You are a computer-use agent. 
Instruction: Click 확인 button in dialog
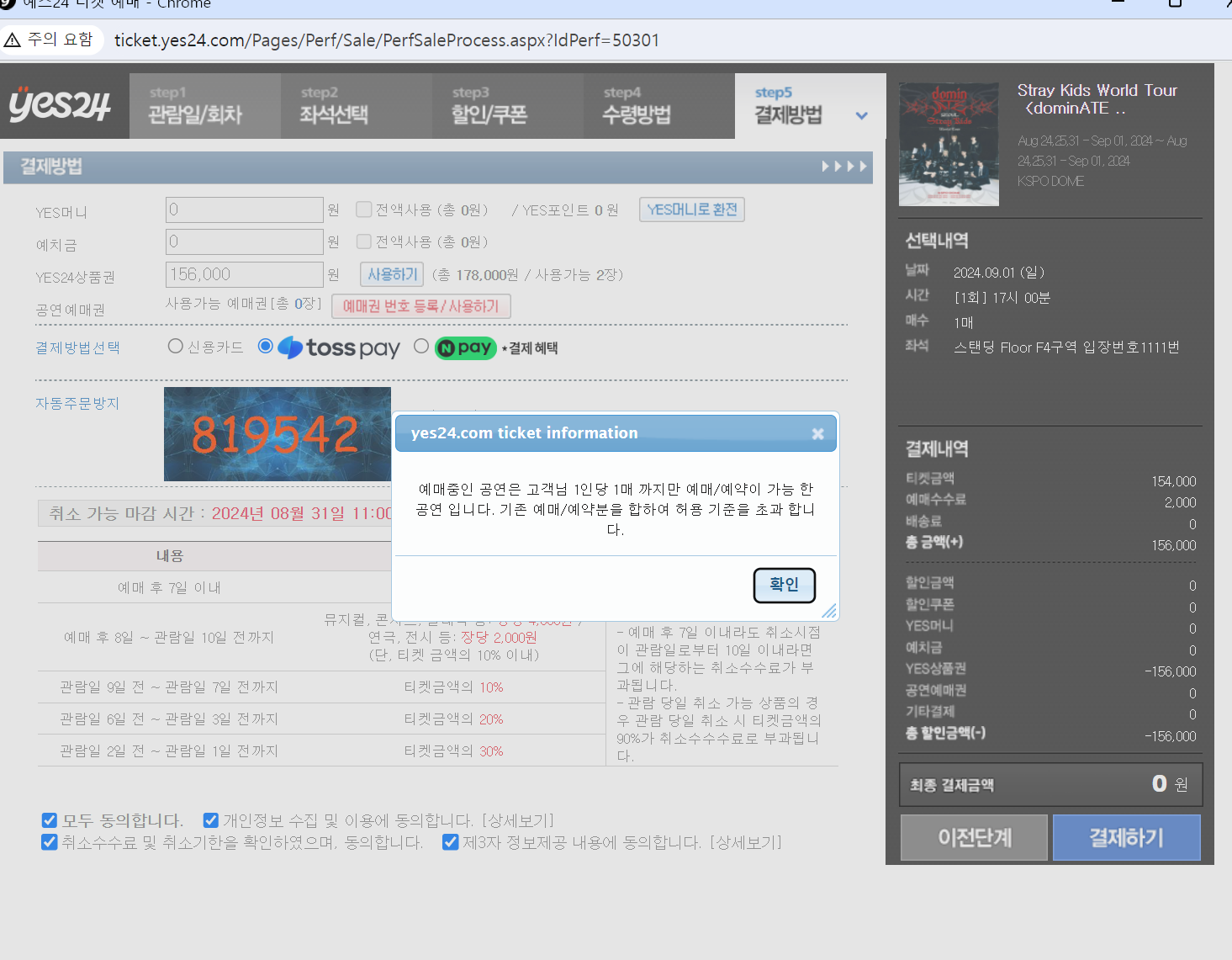pyautogui.click(x=784, y=585)
